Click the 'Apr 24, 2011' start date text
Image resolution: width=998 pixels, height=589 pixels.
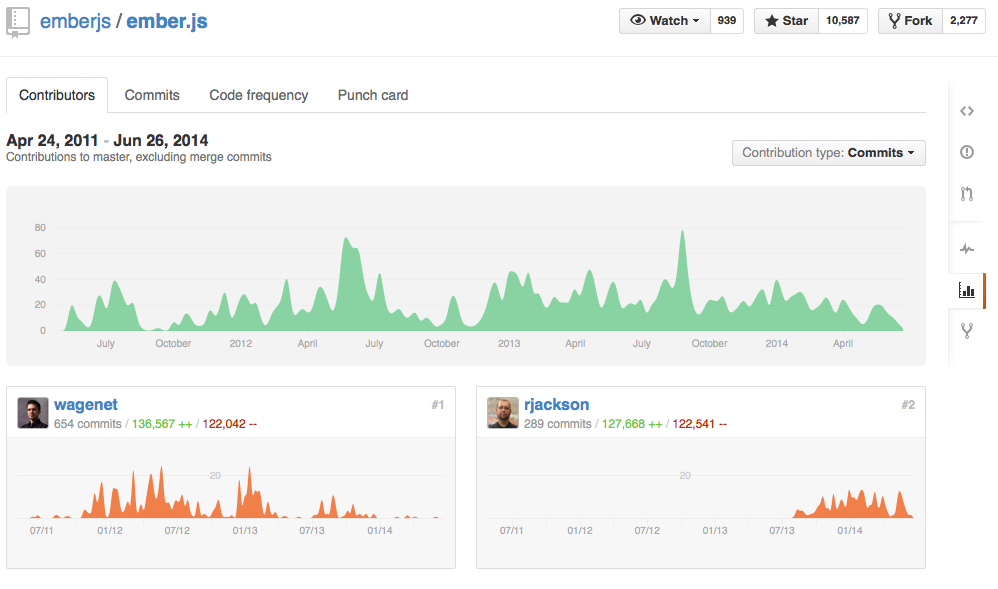(x=52, y=140)
